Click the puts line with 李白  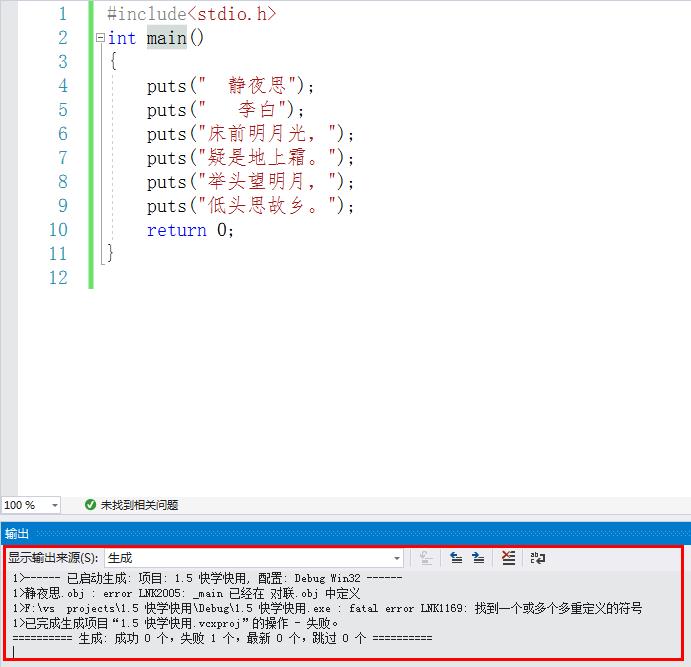[225, 110]
